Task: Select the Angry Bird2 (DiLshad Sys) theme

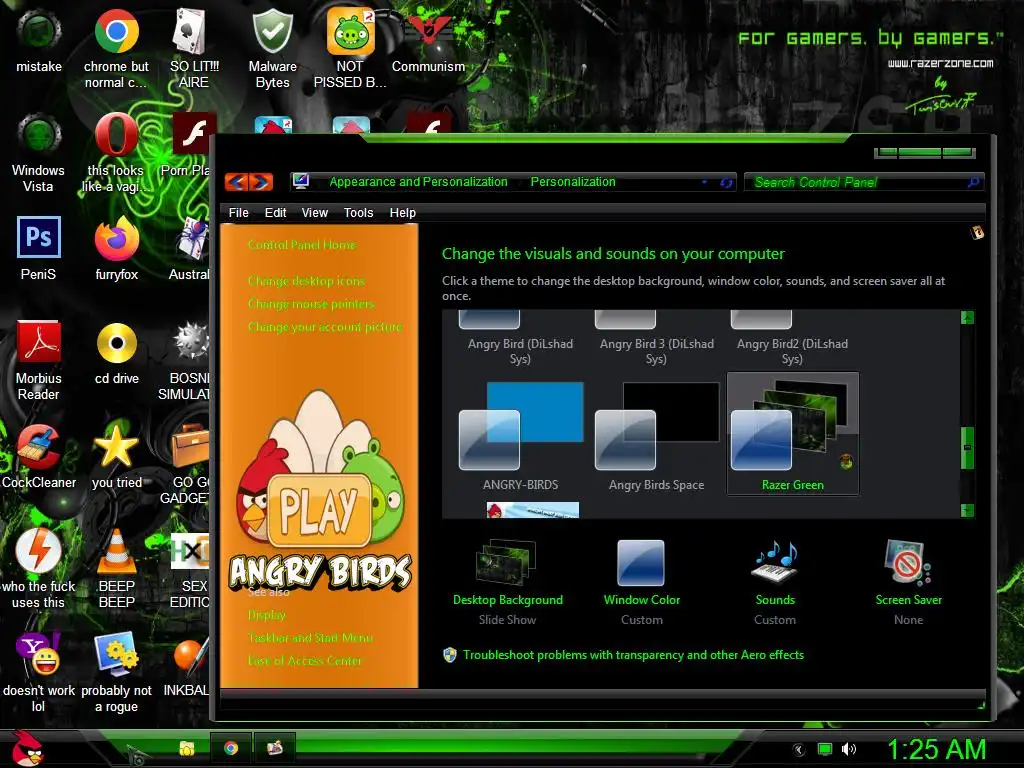Action: 792,339
